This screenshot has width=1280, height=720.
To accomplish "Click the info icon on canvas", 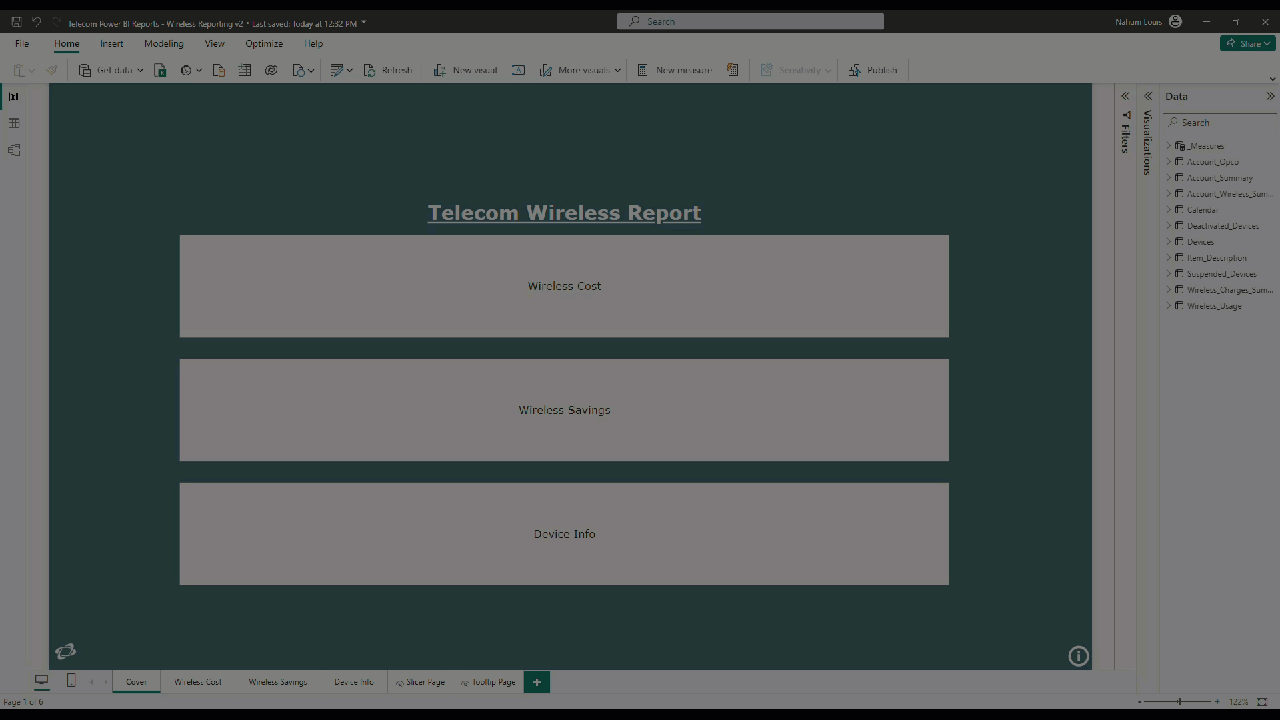I will 1078,656.
